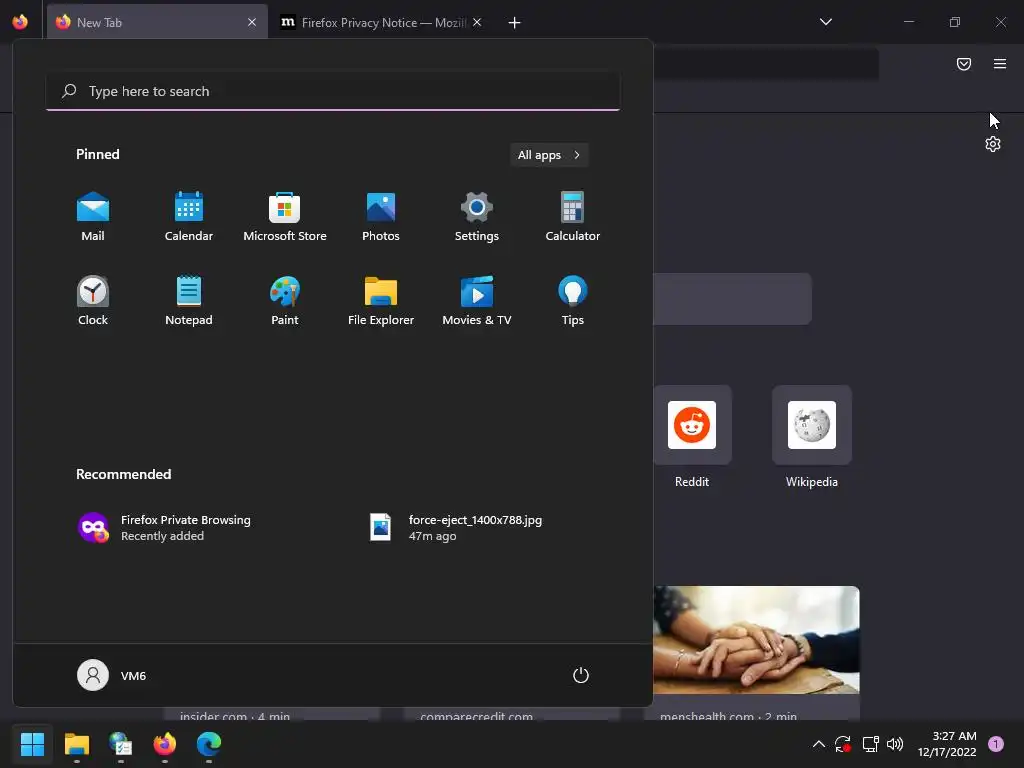Viewport: 1024px width, 768px height.
Task: Open the Tips app
Action: click(x=573, y=301)
